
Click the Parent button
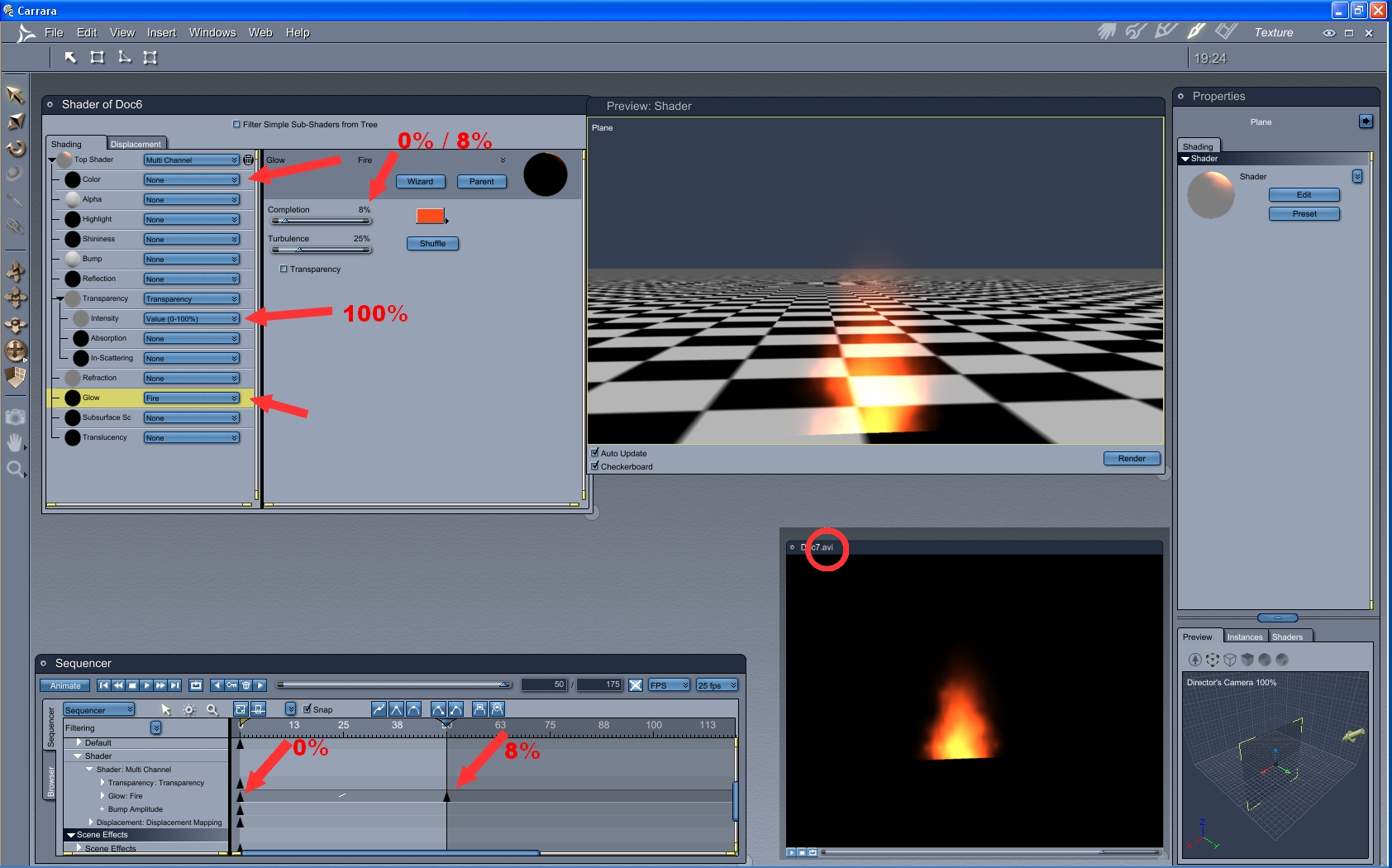click(482, 182)
